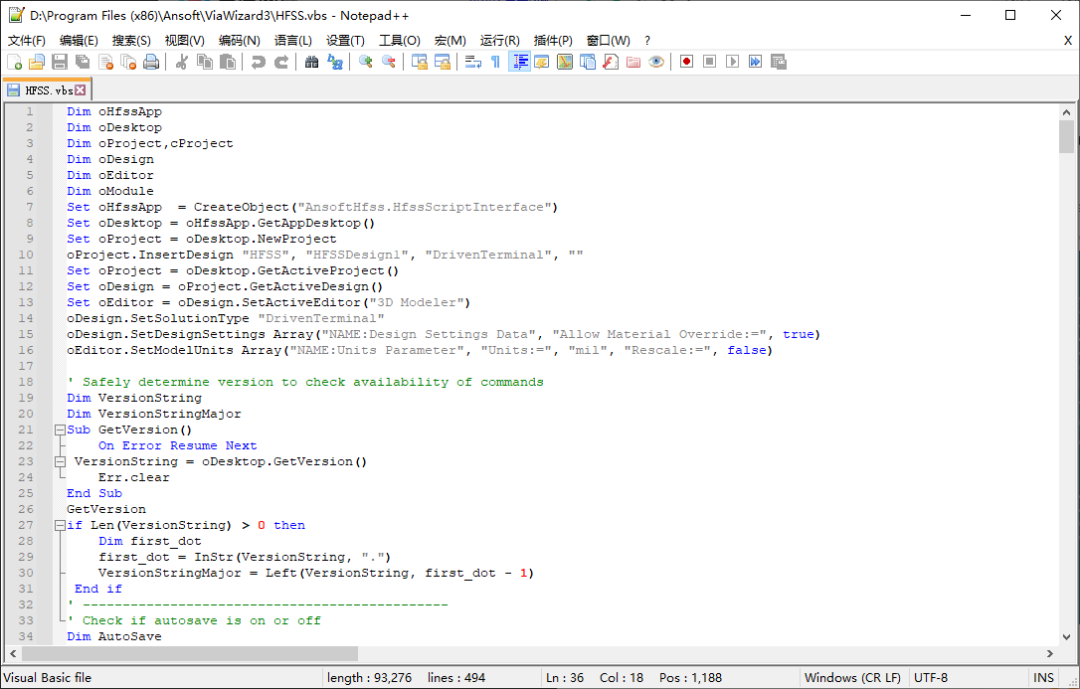Open the 宏(M) menu

(x=450, y=41)
